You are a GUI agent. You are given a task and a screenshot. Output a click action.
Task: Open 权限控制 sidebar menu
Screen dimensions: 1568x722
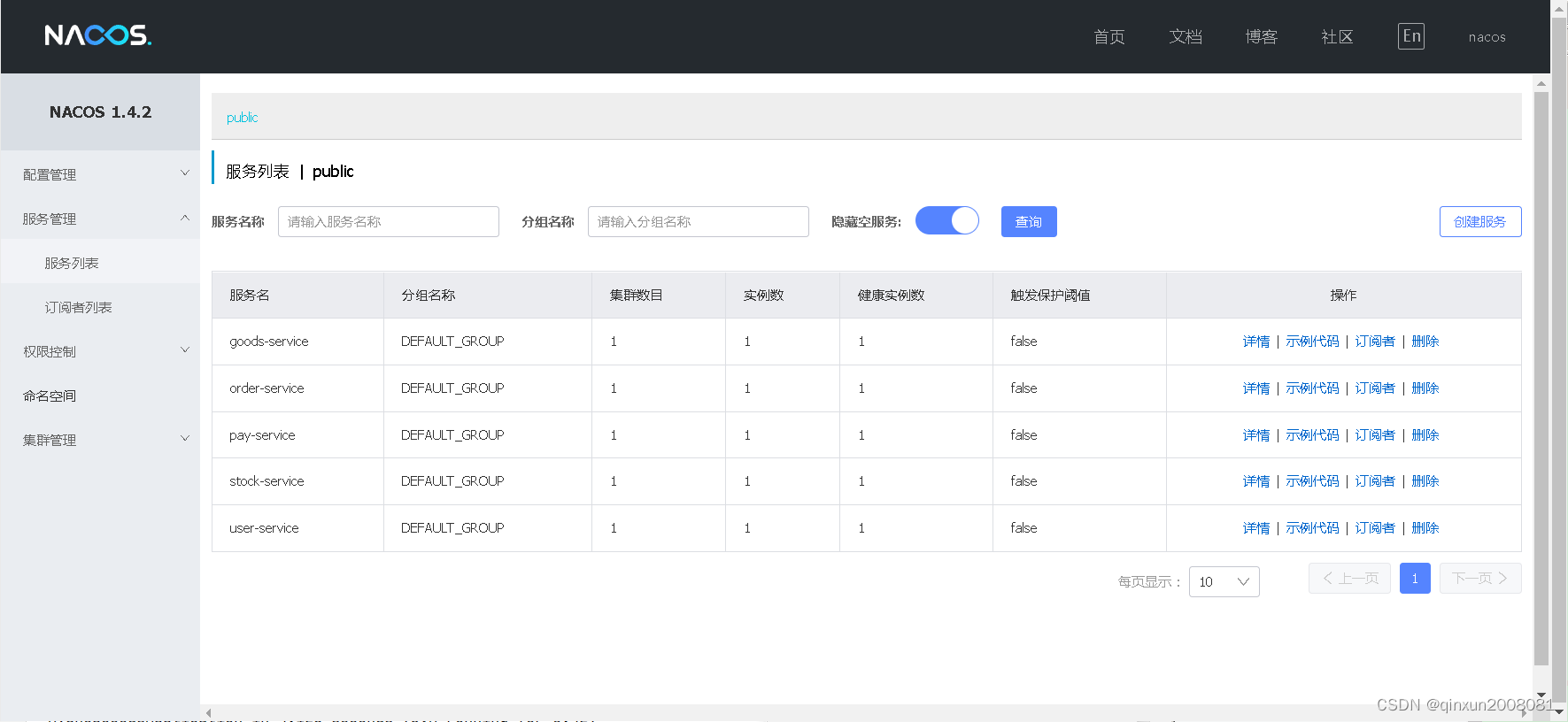click(x=50, y=351)
